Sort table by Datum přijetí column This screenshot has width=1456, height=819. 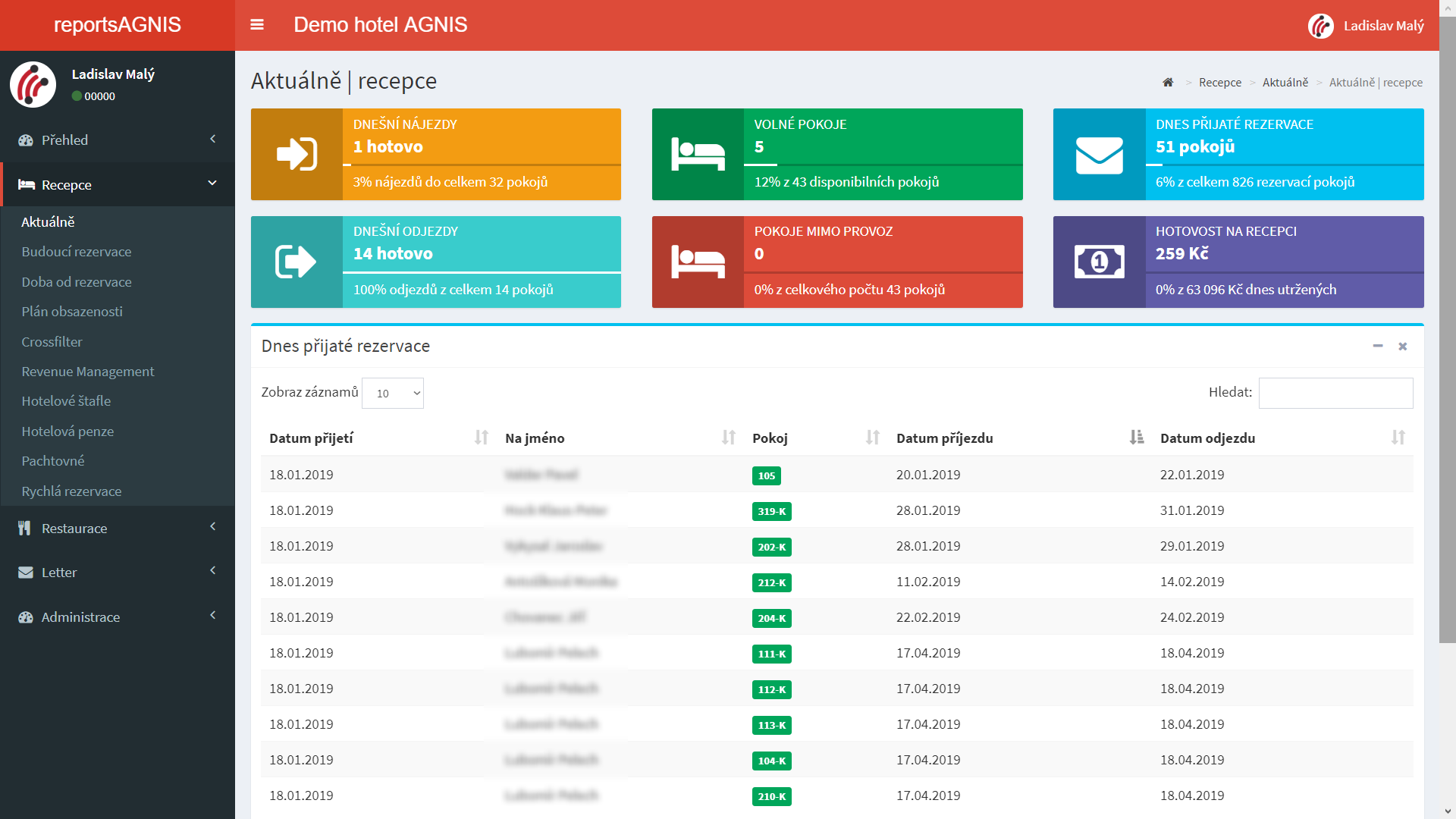point(481,438)
